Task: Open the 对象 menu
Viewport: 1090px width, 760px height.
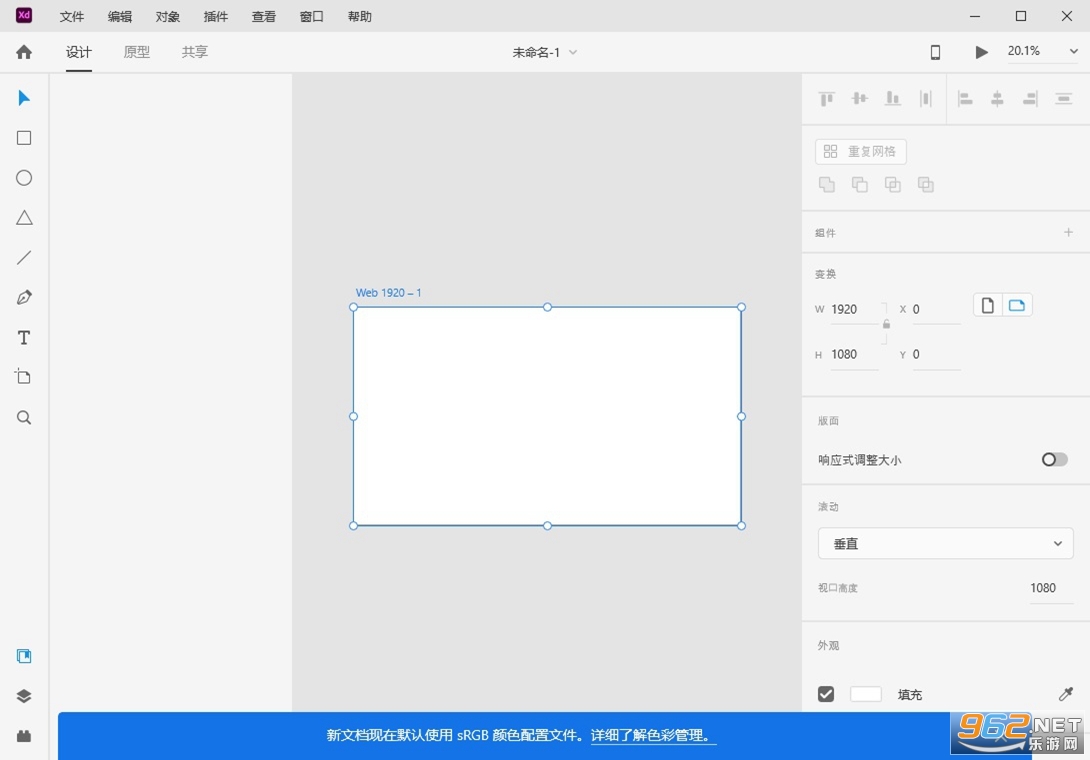Action: tap(168, 17)
